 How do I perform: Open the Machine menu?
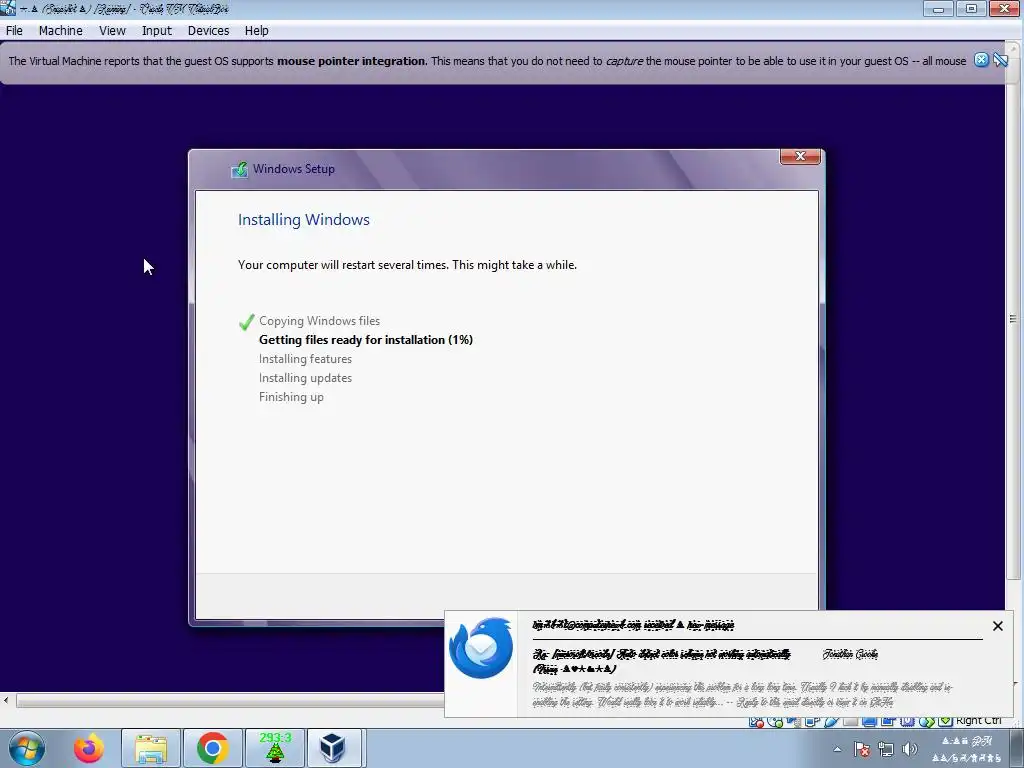pos(61,31)
